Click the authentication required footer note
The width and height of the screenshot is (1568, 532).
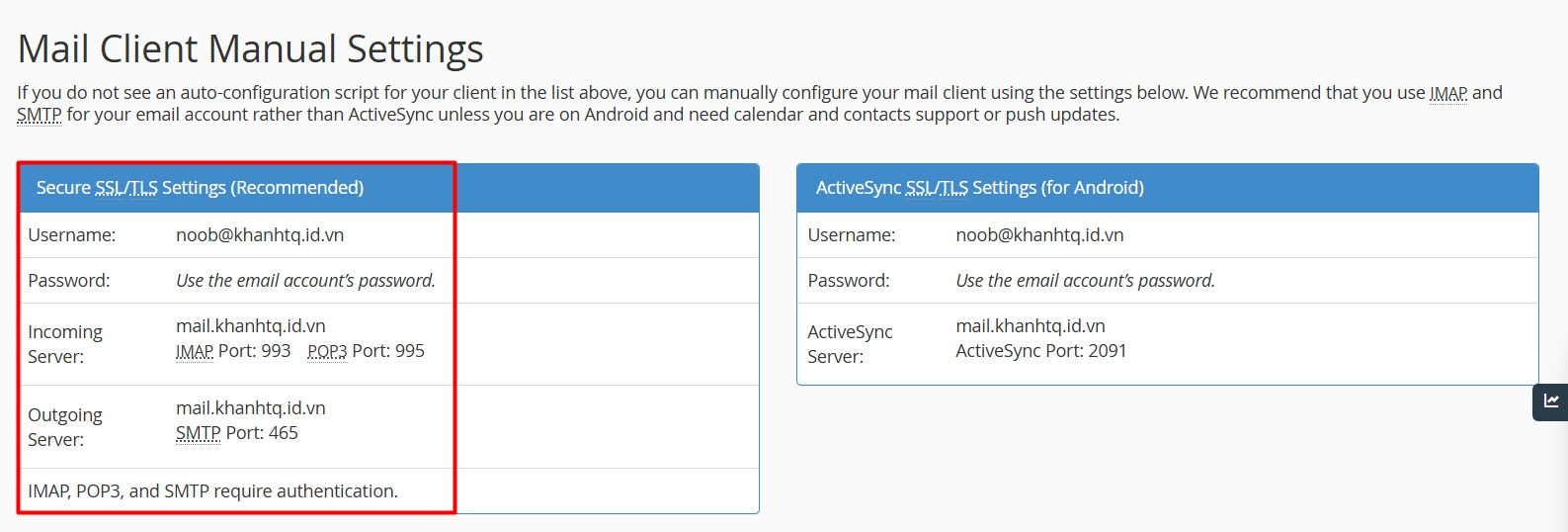(212, 491)
